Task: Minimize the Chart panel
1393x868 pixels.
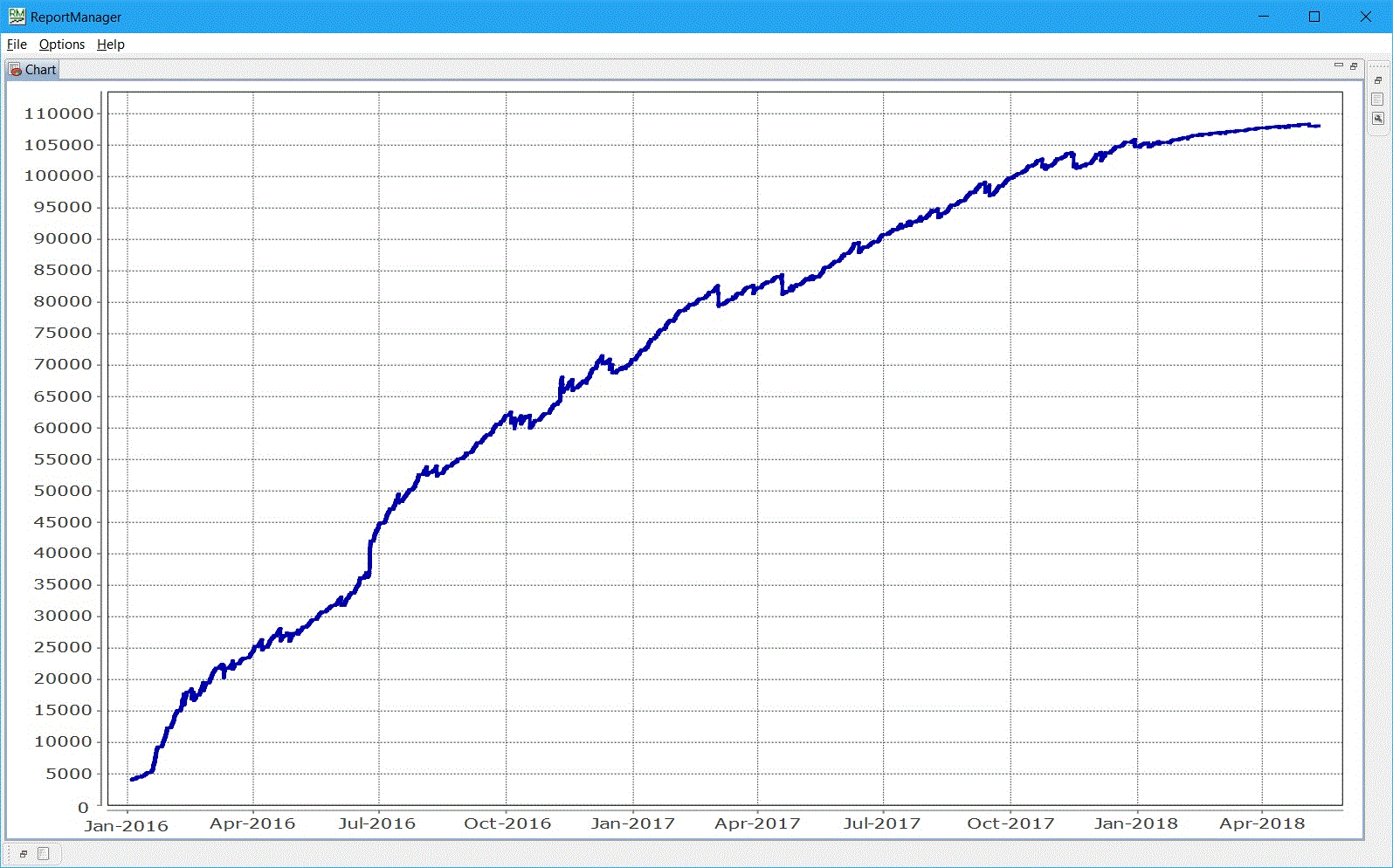Action: point(1338,66)
